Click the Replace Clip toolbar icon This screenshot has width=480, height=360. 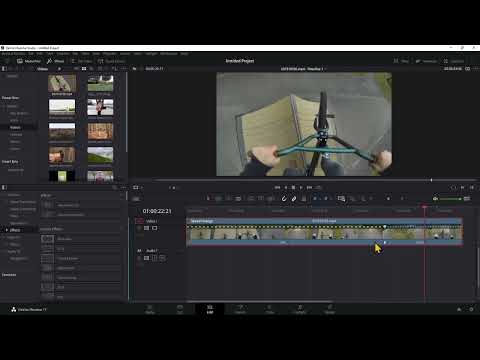[270, 198]
